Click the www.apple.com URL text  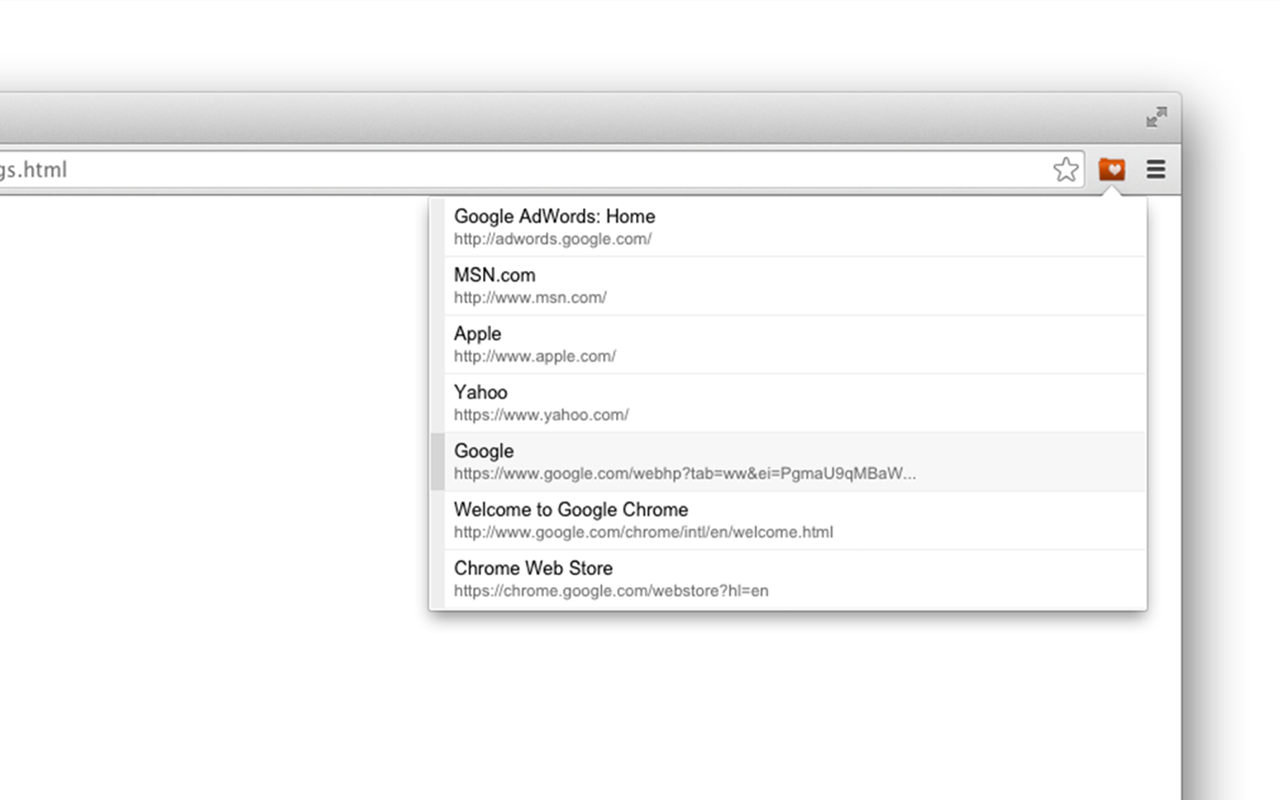point(535,356)
